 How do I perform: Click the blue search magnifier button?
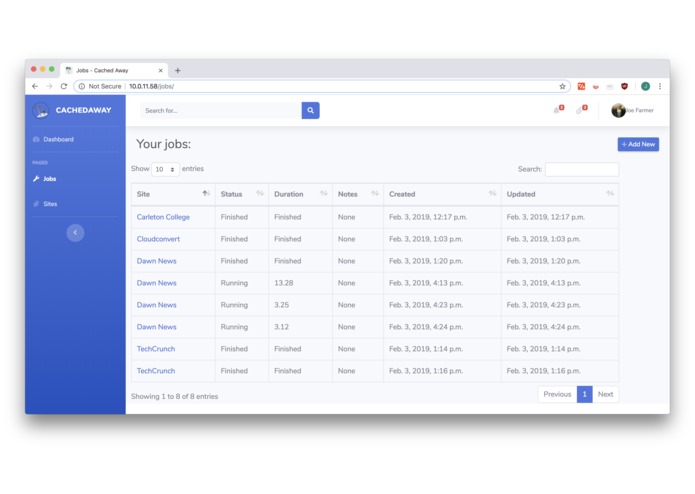pos(310,110)
